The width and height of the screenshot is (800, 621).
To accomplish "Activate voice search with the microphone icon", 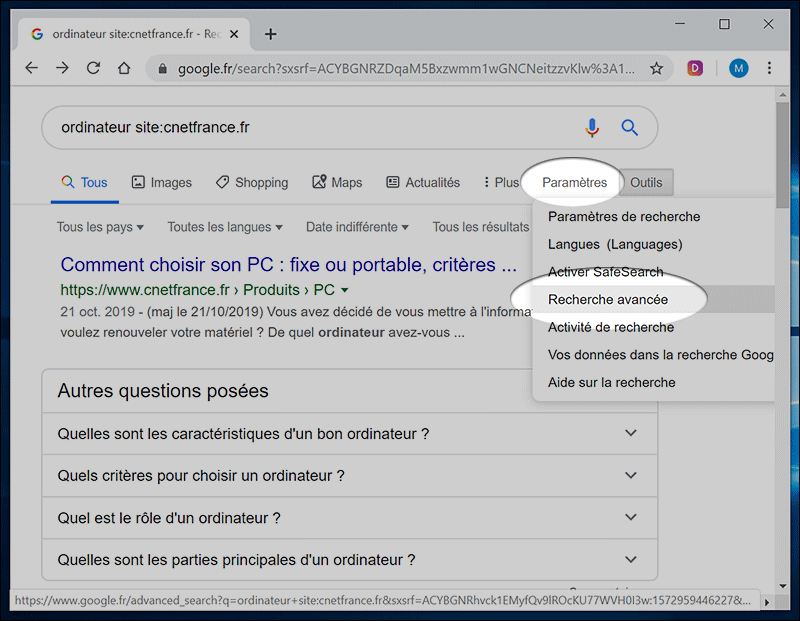I will pos(592,127).
